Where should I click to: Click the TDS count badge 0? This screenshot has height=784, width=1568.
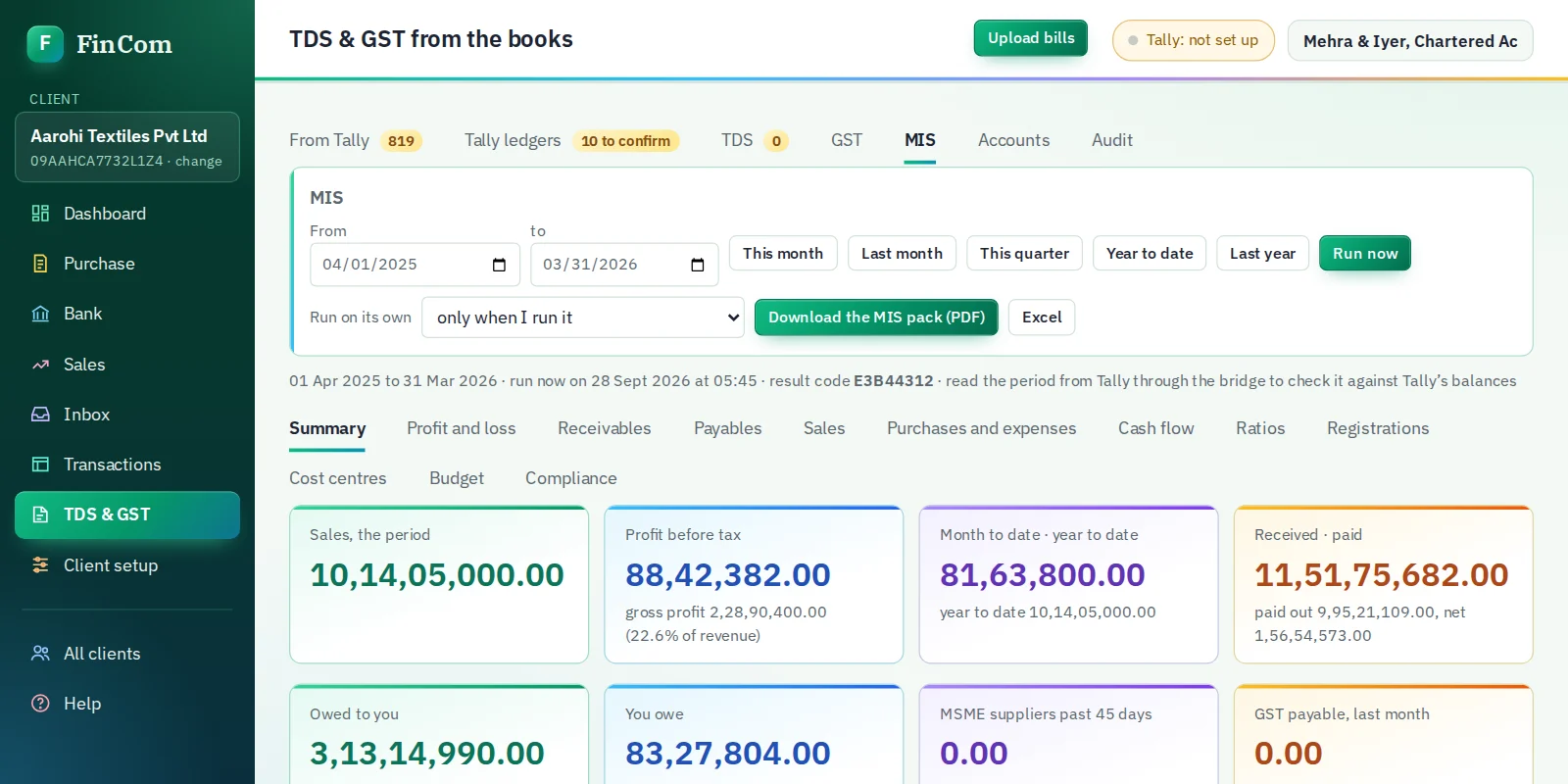(776, 141)
